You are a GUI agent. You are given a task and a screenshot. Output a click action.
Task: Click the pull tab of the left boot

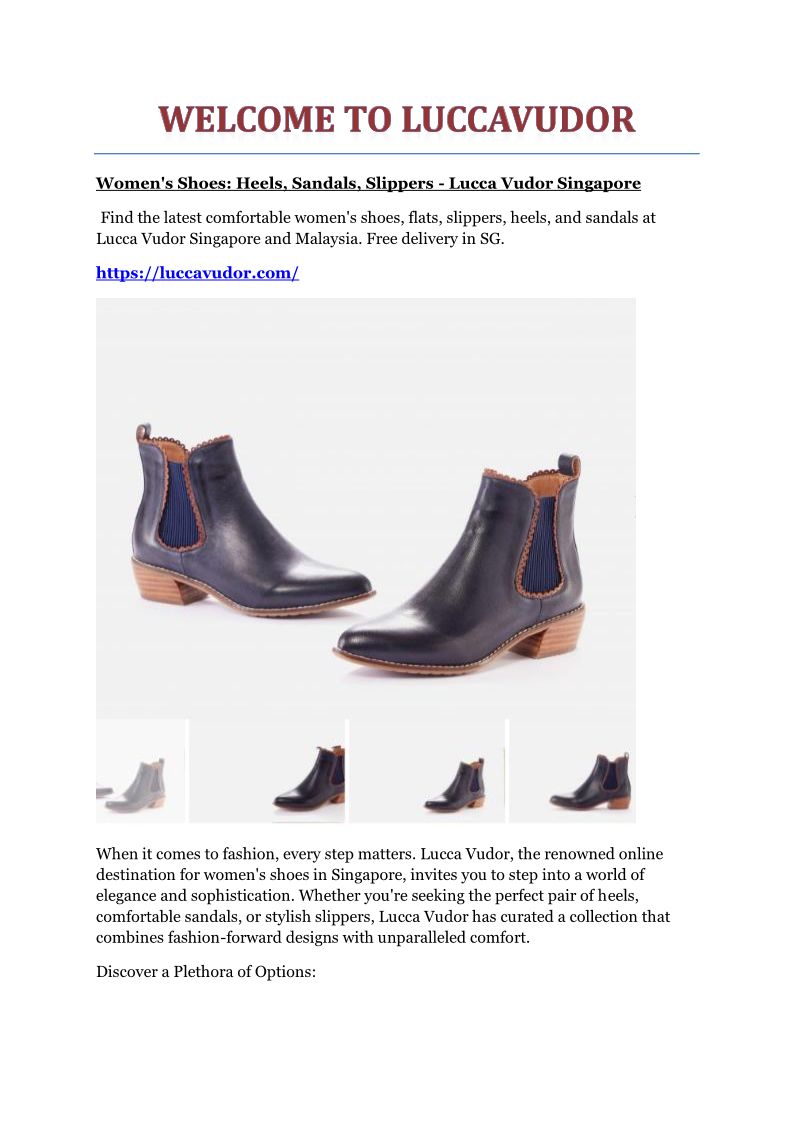pyautogui.click(x=143, y=431)
